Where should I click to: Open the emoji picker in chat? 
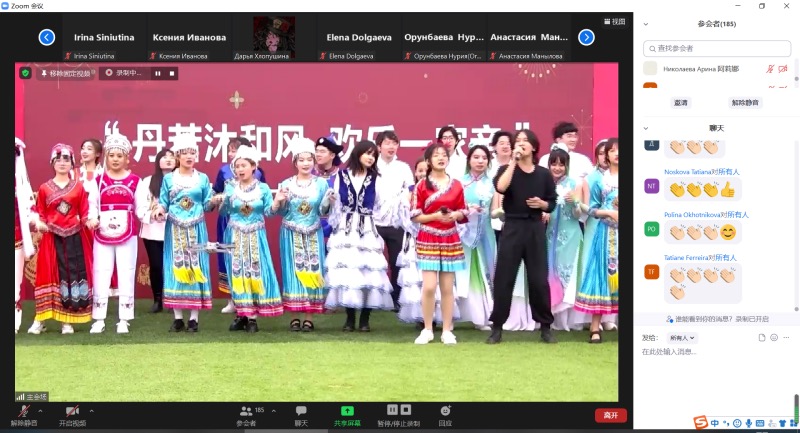tap(774, 338)
